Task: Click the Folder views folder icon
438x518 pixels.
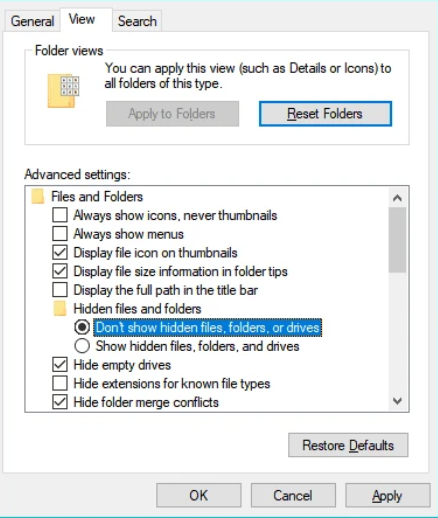Action: pos(63,91)
